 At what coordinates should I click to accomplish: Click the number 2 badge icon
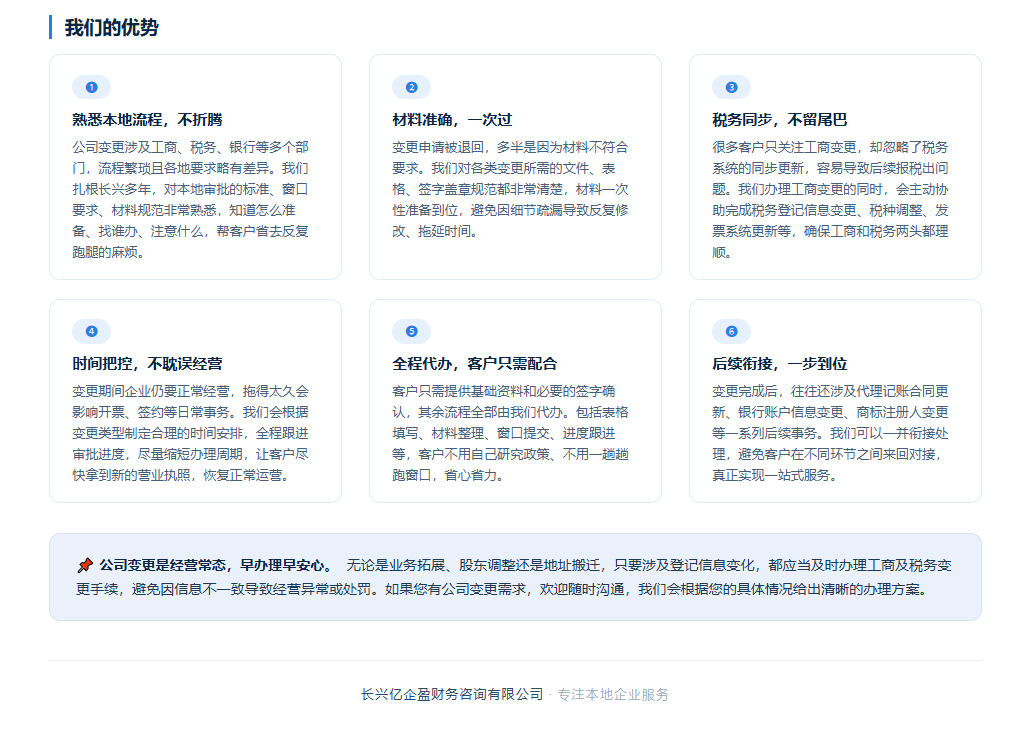point(411,87)
